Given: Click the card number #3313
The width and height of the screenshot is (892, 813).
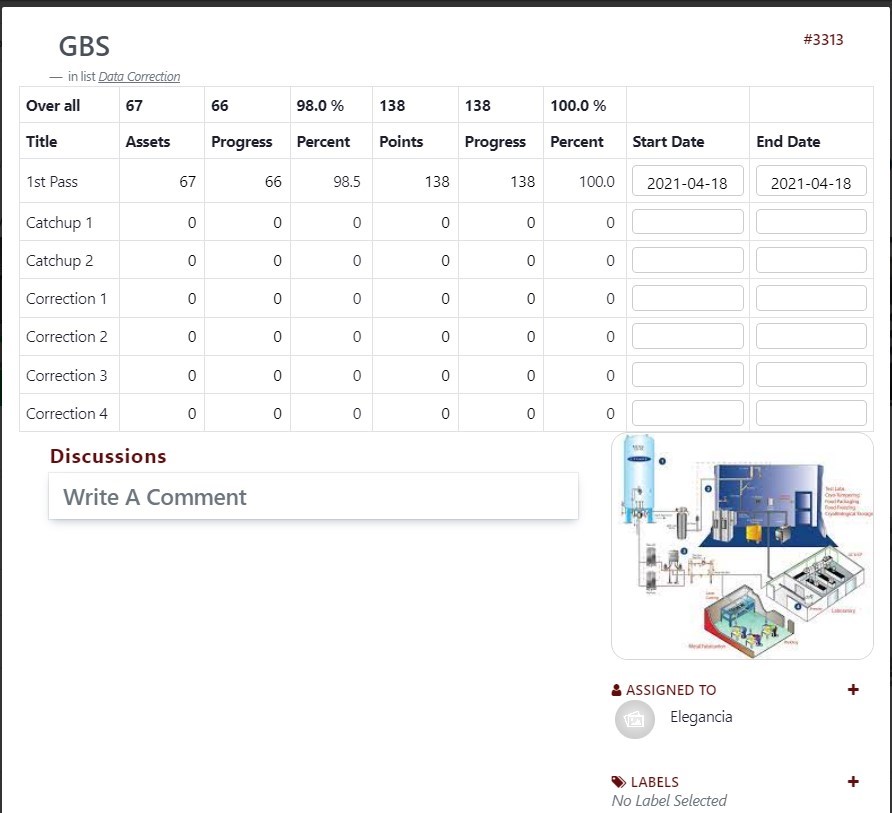Looking at the screenshot, I should click(823, 40).
